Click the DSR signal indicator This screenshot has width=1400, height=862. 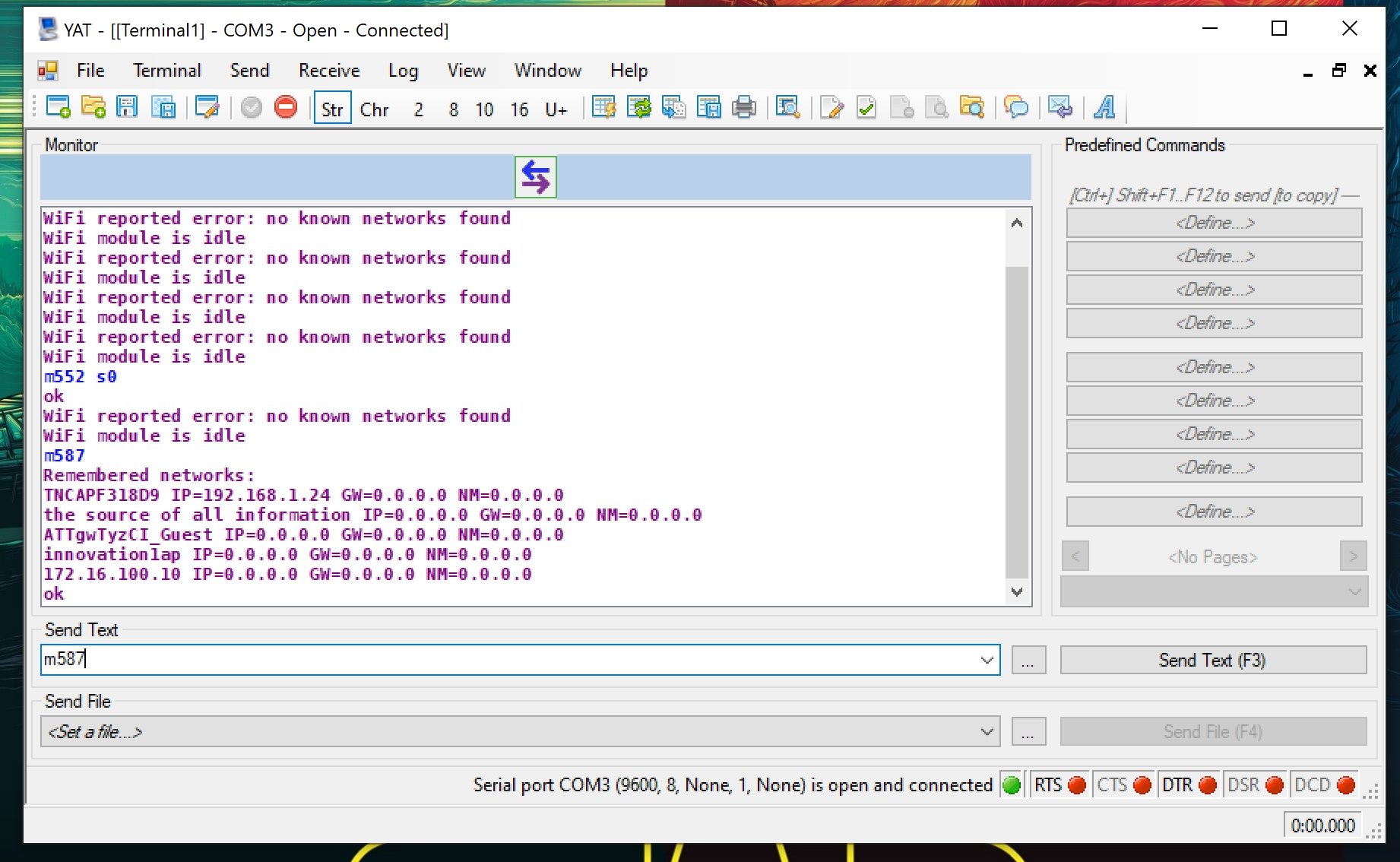coord(1255,785)
